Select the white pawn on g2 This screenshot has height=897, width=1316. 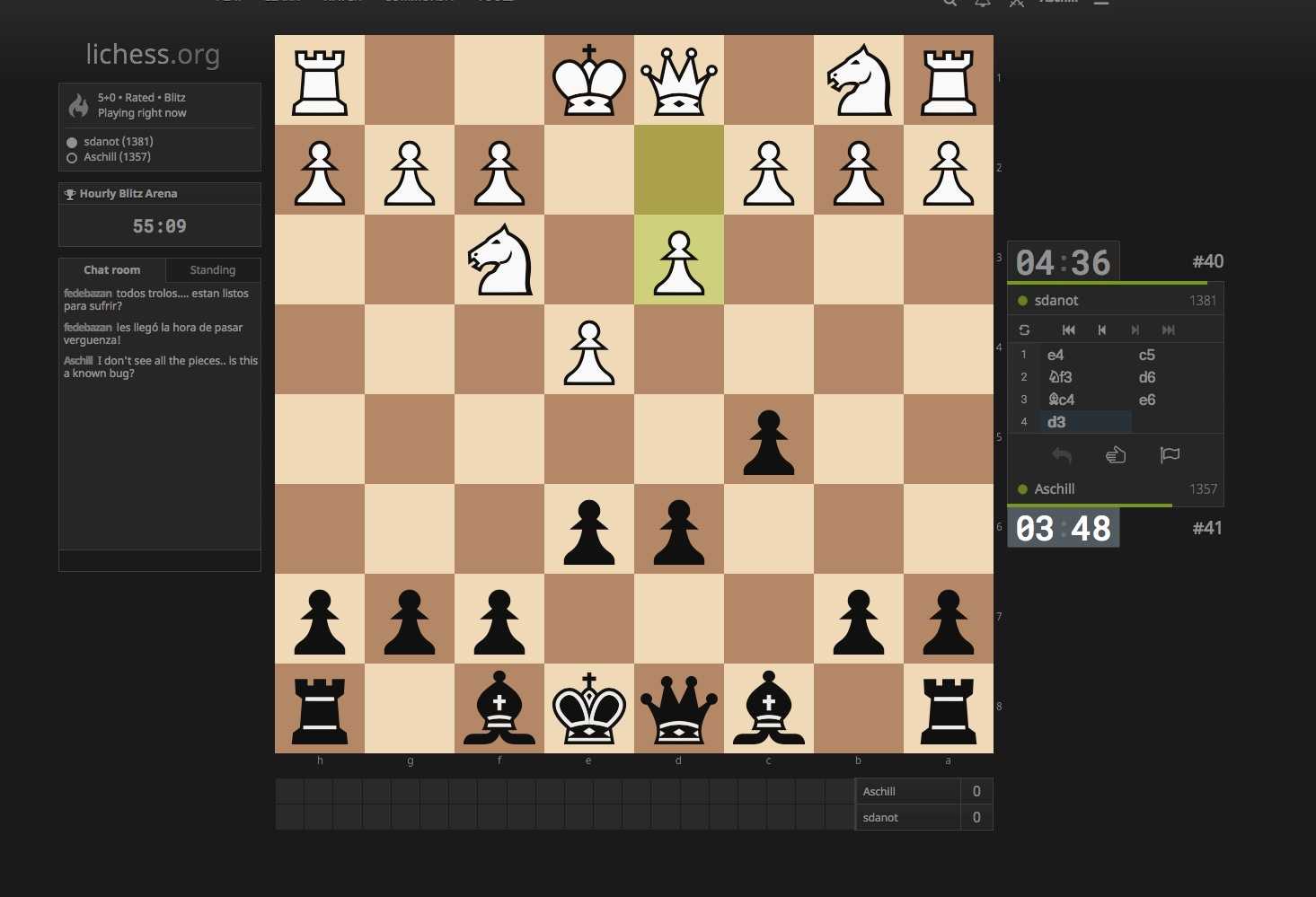pyautogui.click(x=410, y=170)
